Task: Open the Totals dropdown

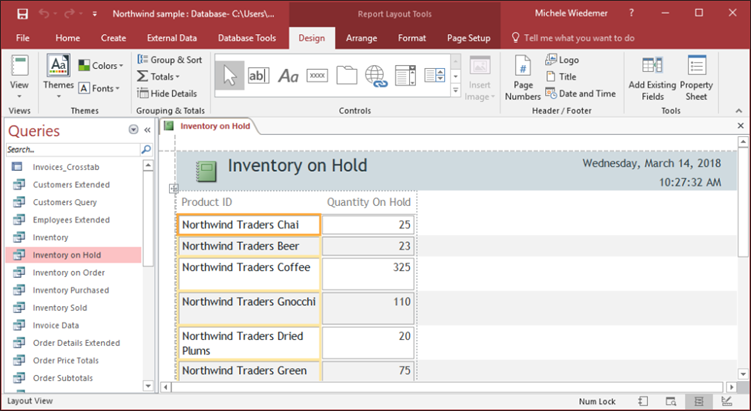Action: click(x=158, y=77)
